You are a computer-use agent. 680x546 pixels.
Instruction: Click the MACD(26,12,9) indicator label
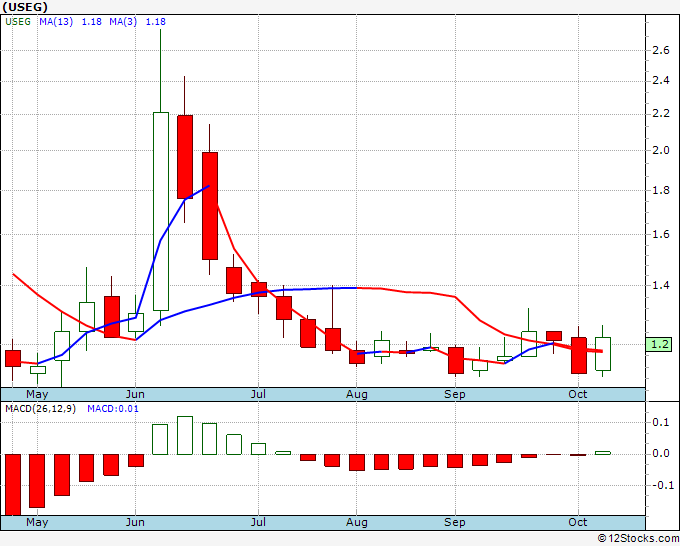pos(40,408)
